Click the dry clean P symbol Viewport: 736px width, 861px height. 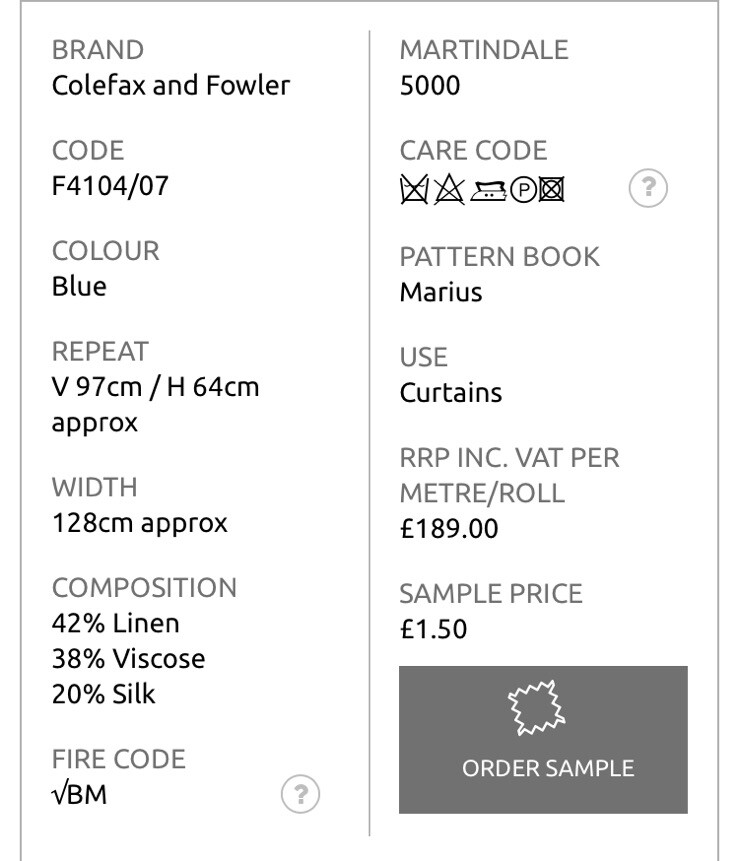pyautogui.click(x=523, y=190)
